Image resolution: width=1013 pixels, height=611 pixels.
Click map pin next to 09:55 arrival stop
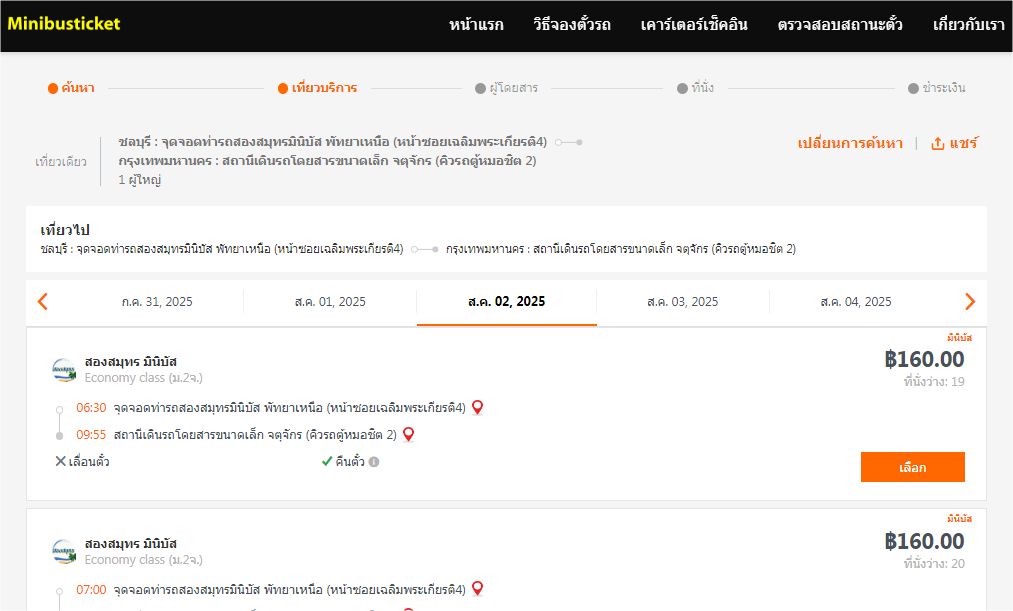point(408,434)
